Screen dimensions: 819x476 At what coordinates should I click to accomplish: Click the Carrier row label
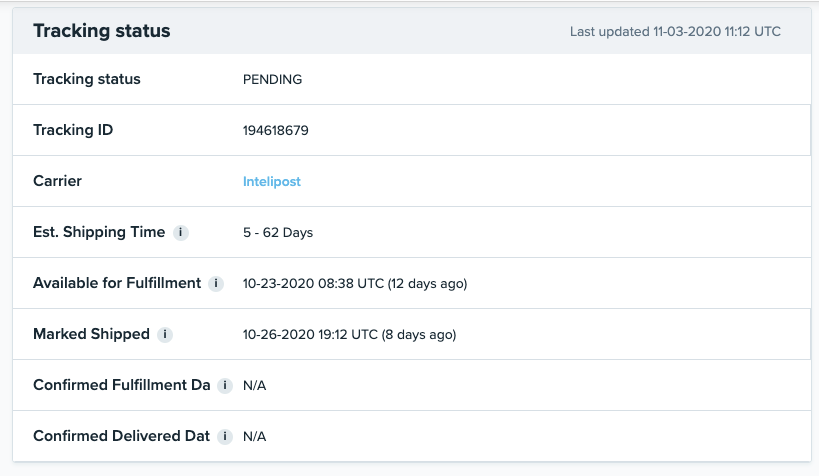58,181
